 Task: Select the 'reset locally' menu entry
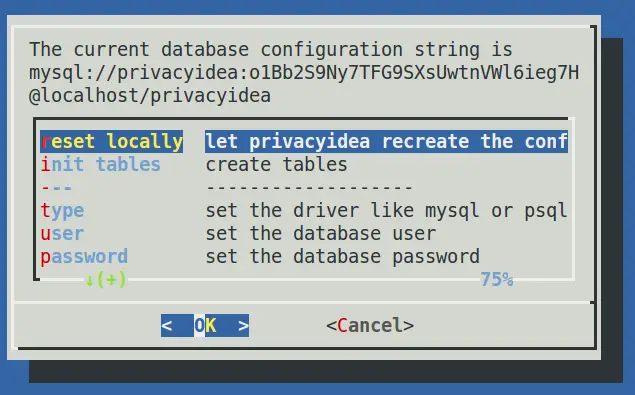click(112, 141)
